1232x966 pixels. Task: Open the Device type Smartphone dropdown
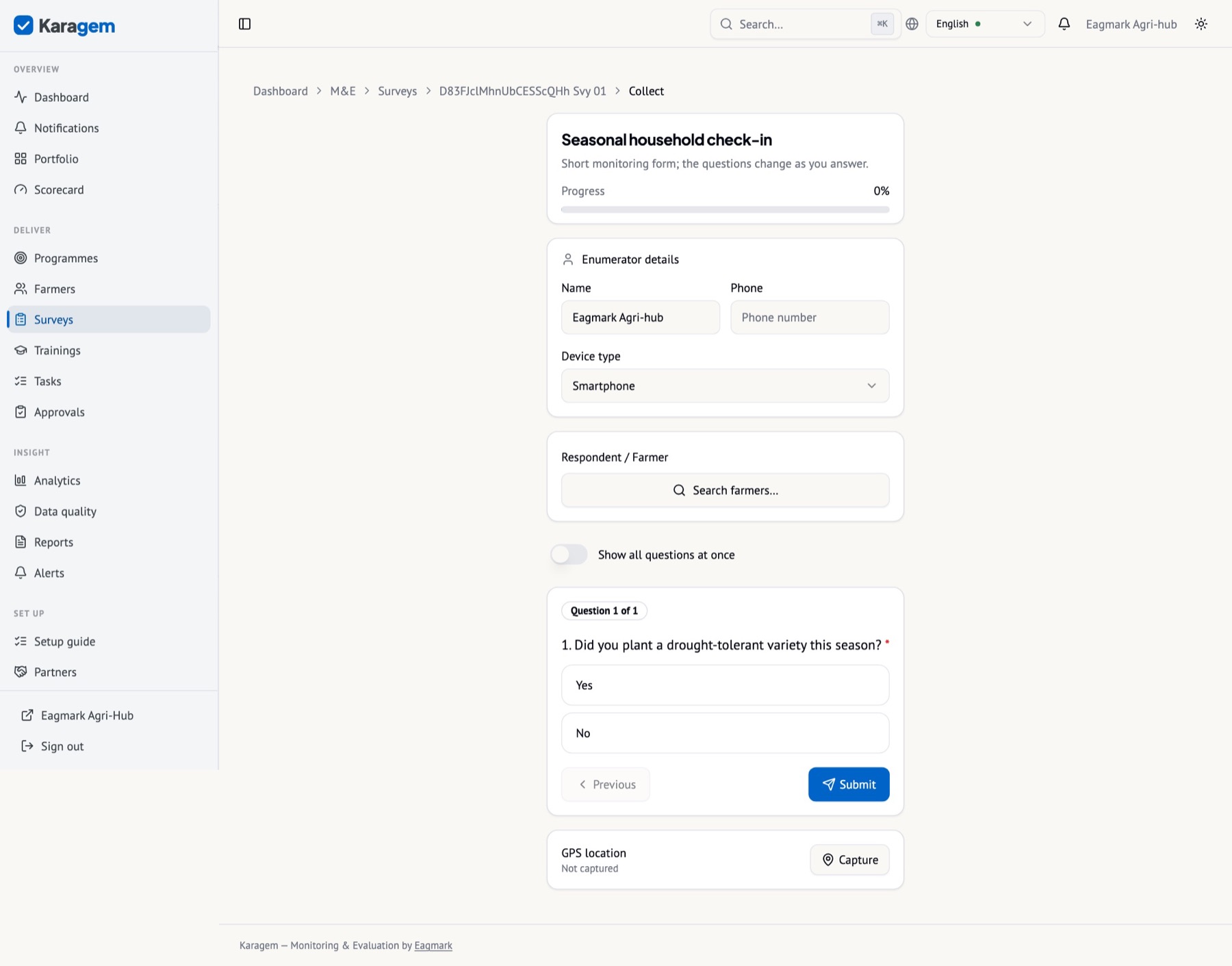725,386
